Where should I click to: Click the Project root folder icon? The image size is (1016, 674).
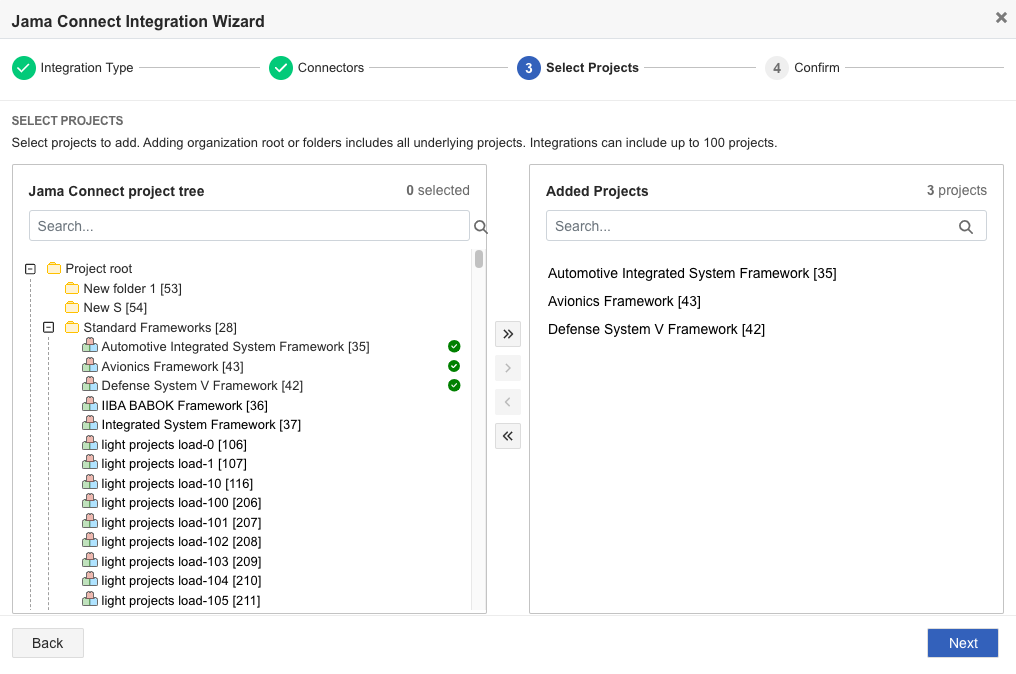pos(54,268)
